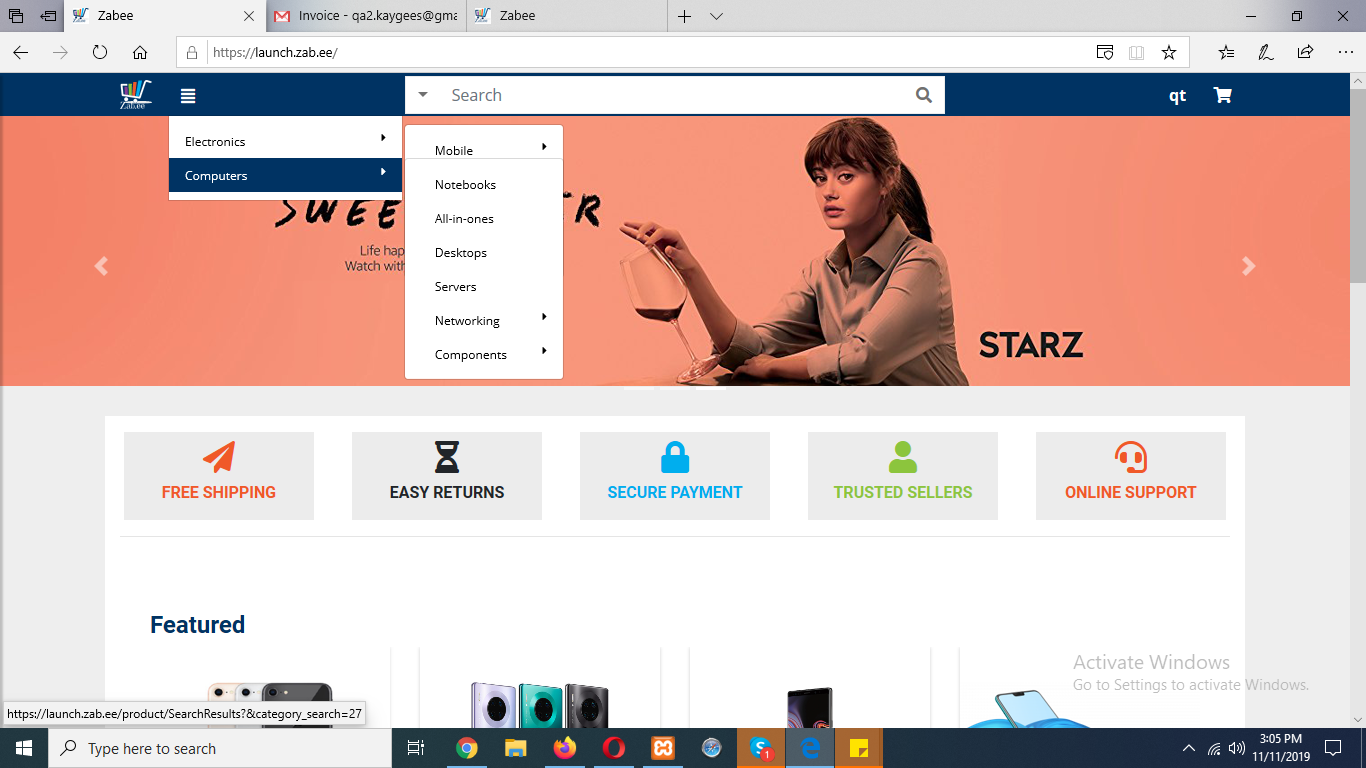Show next banner slide
The height and width of the screenshot is (768, 1366).
tap(1248, 266)
